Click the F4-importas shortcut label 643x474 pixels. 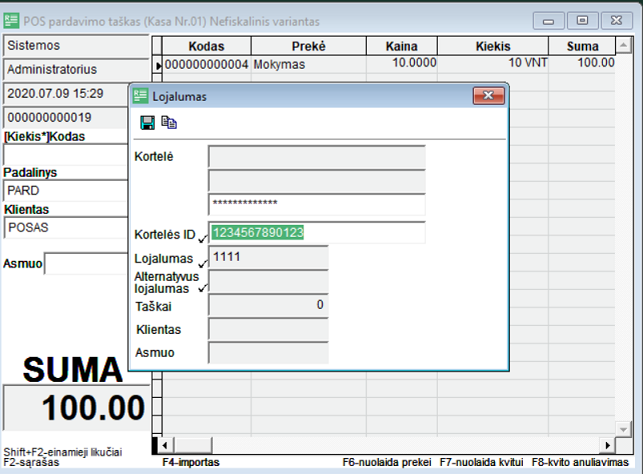click(x=191, y=463)
